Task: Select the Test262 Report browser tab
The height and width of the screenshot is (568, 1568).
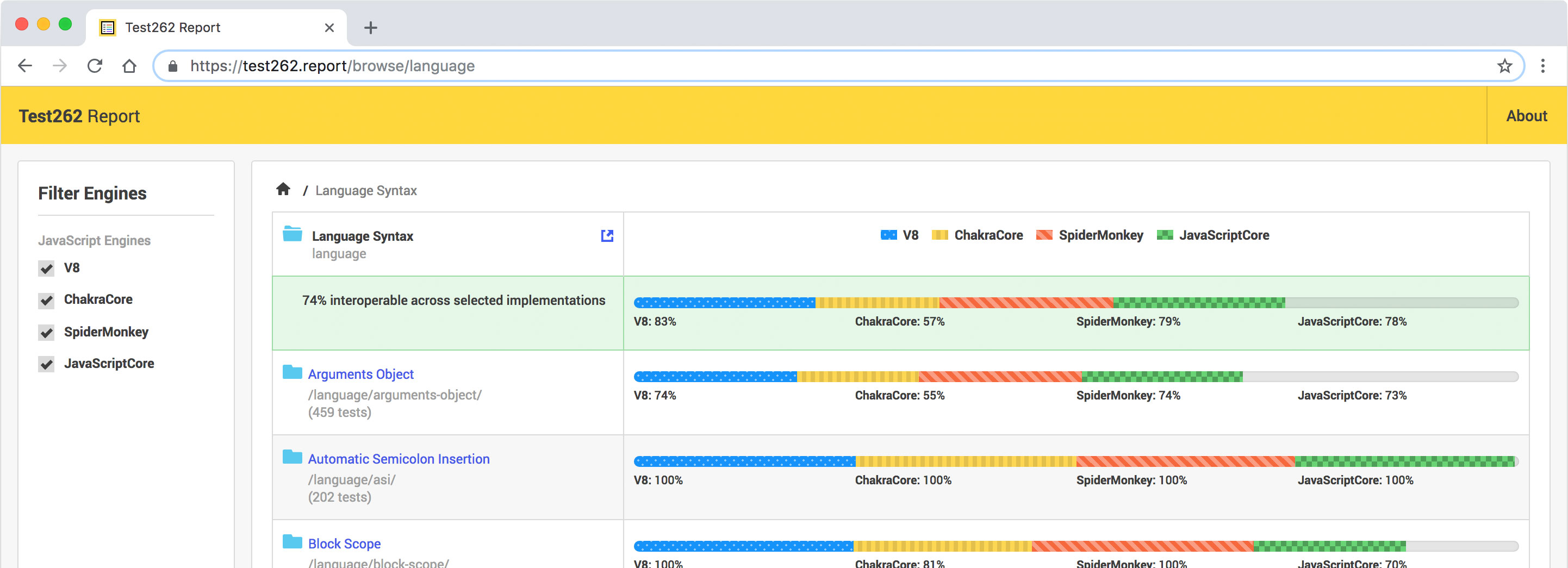Action: [216, 28]
